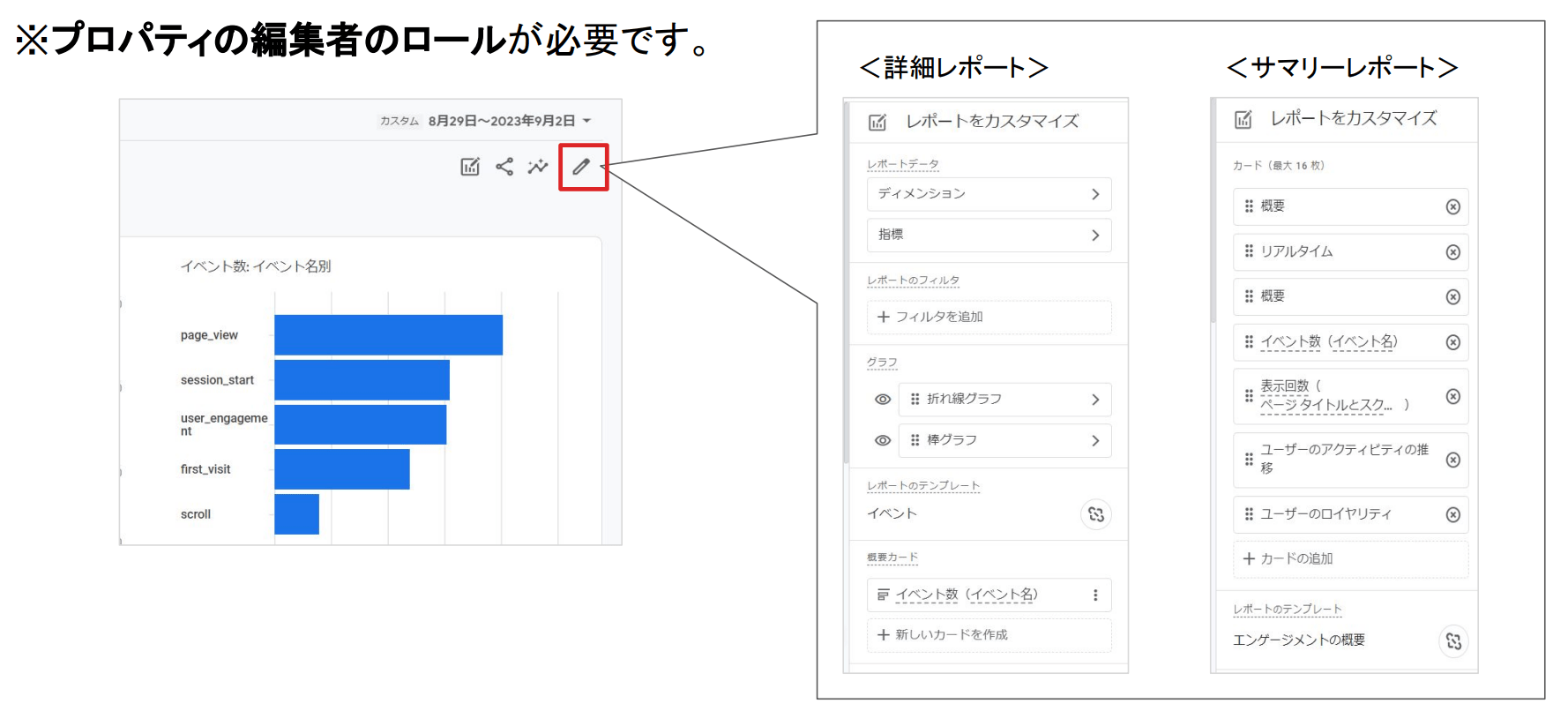This screenshot has height=711, width=1568.
Task: Click the unlink icon beside イベント template
Action: tap(1096, 514)
